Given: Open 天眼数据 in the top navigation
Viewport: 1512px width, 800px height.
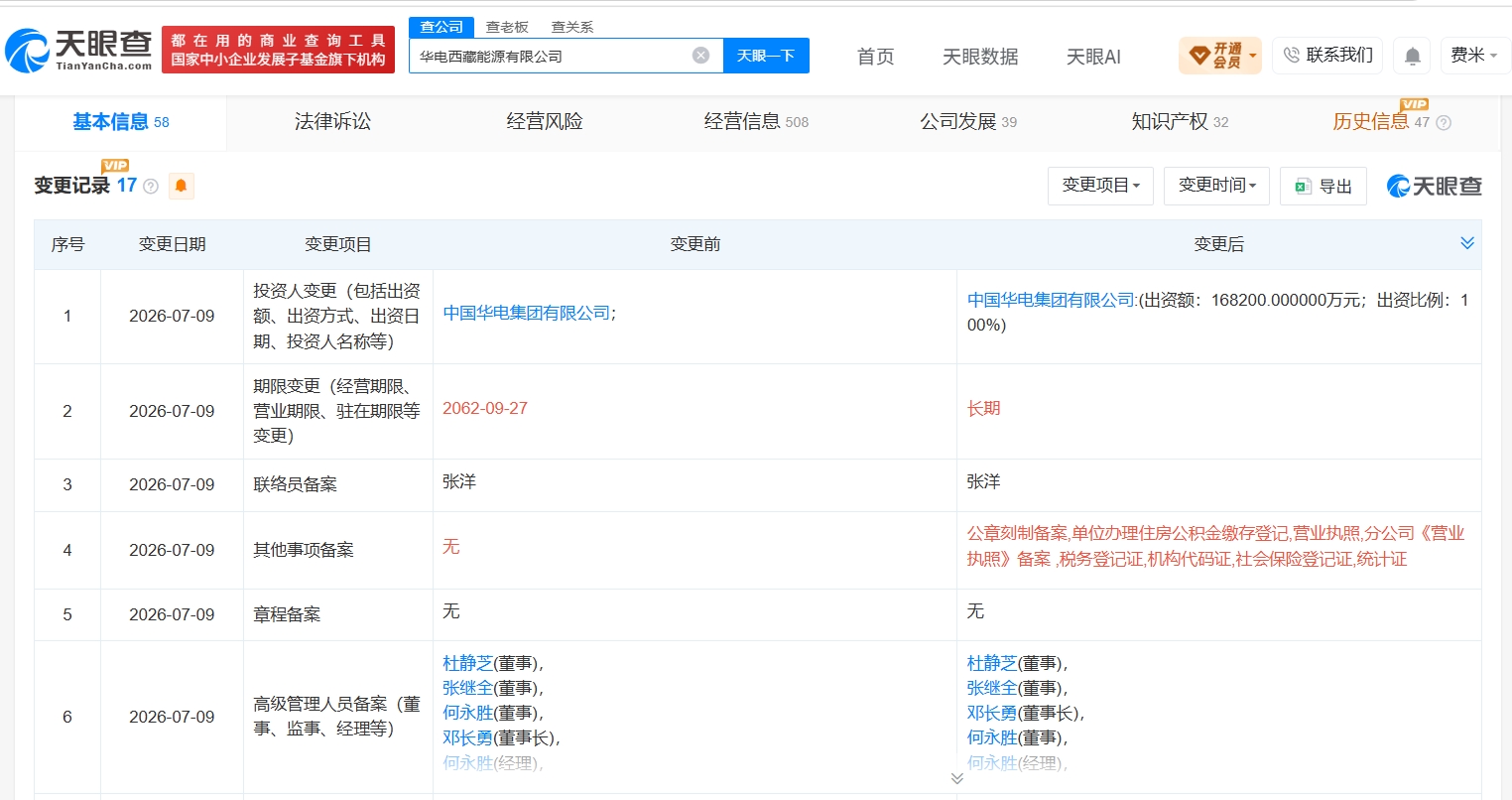Looking at the screenshot, I should coord(980,57).
